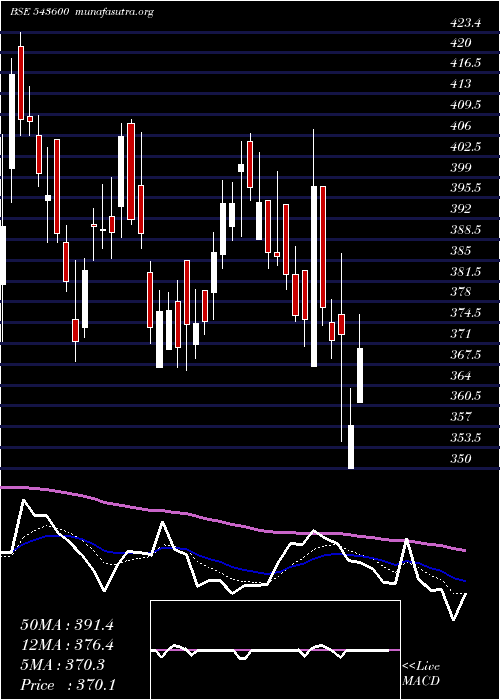Click the 378 price axis label
500x700 pixels.
(461, 292)
